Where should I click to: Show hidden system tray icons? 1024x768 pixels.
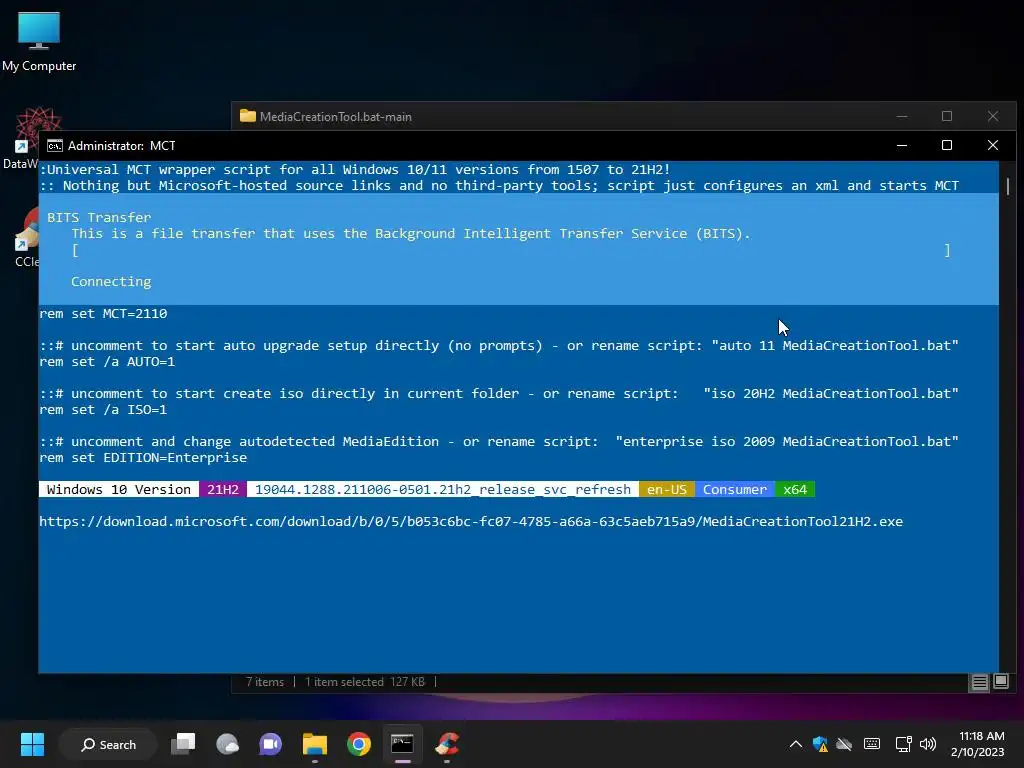(x=795, y=744)
